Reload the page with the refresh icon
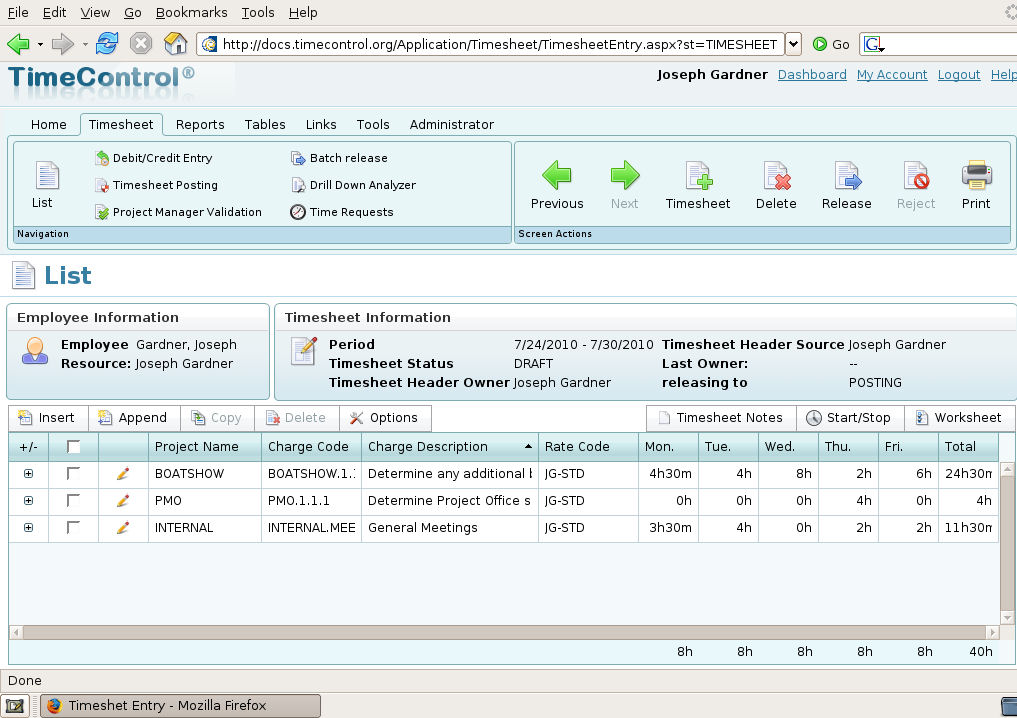 107,44
